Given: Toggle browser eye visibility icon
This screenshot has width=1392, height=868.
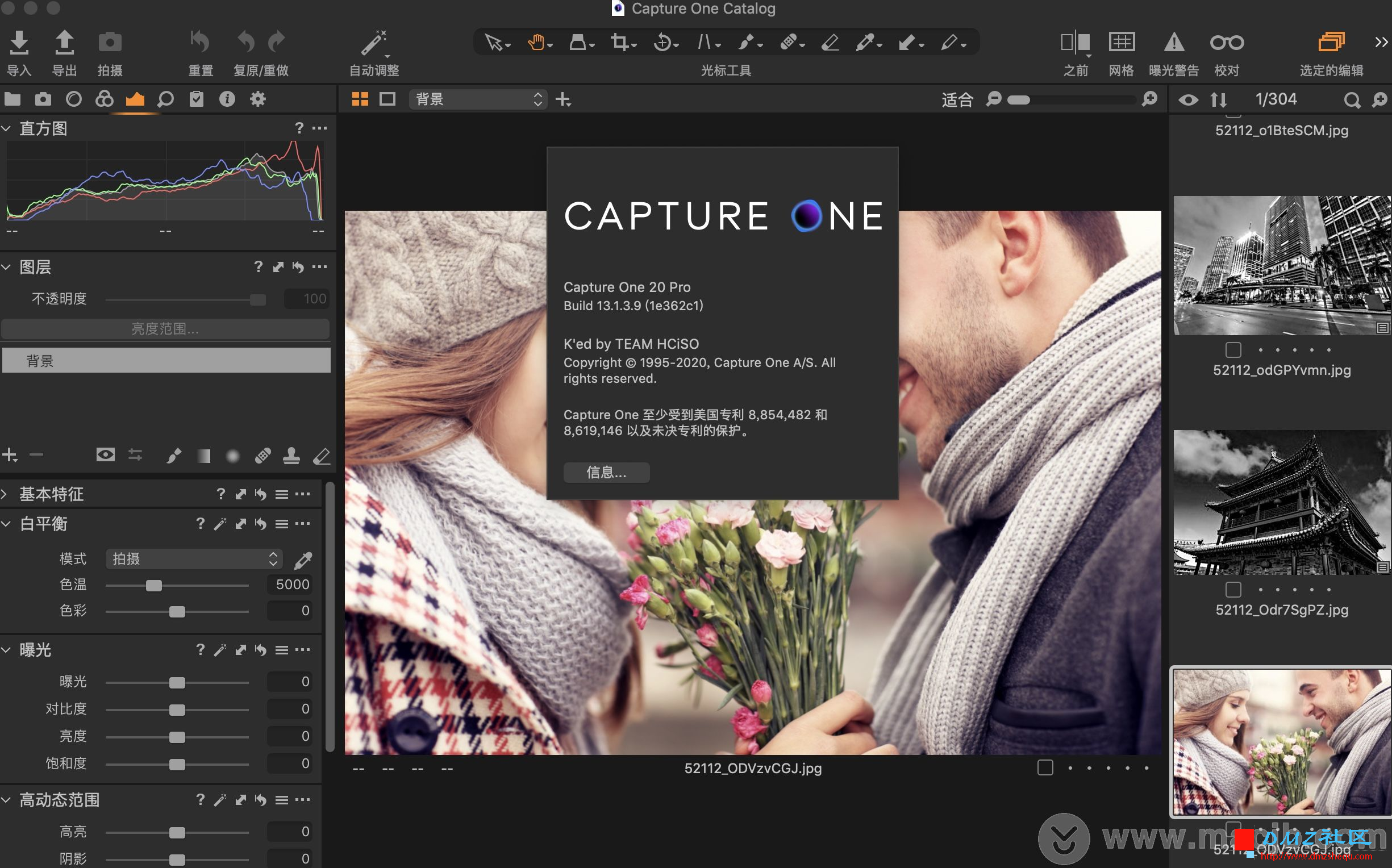Looking at the screenshot, I should [1187, 100].
